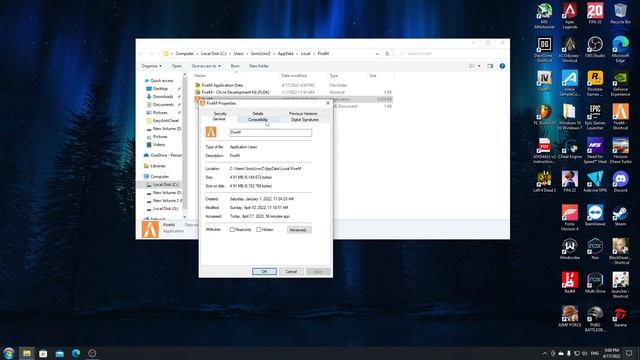Click Burn in the Explorer toolbar

pos(235,66)
